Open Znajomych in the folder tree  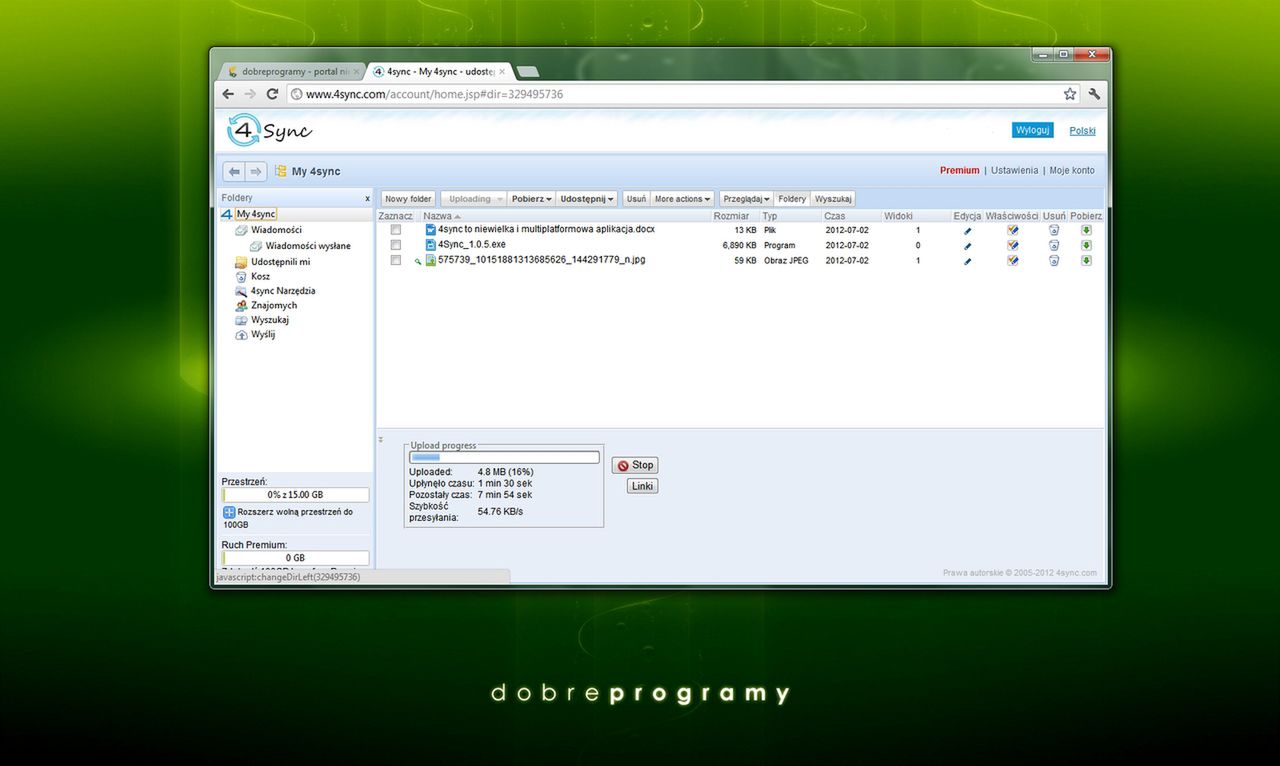[x=274, y=306]
